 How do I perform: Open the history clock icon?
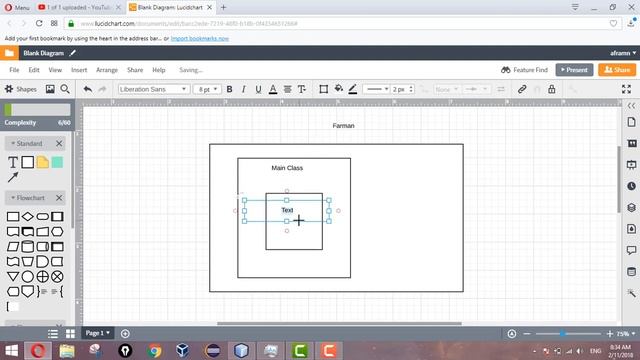[x=631, y=186]
